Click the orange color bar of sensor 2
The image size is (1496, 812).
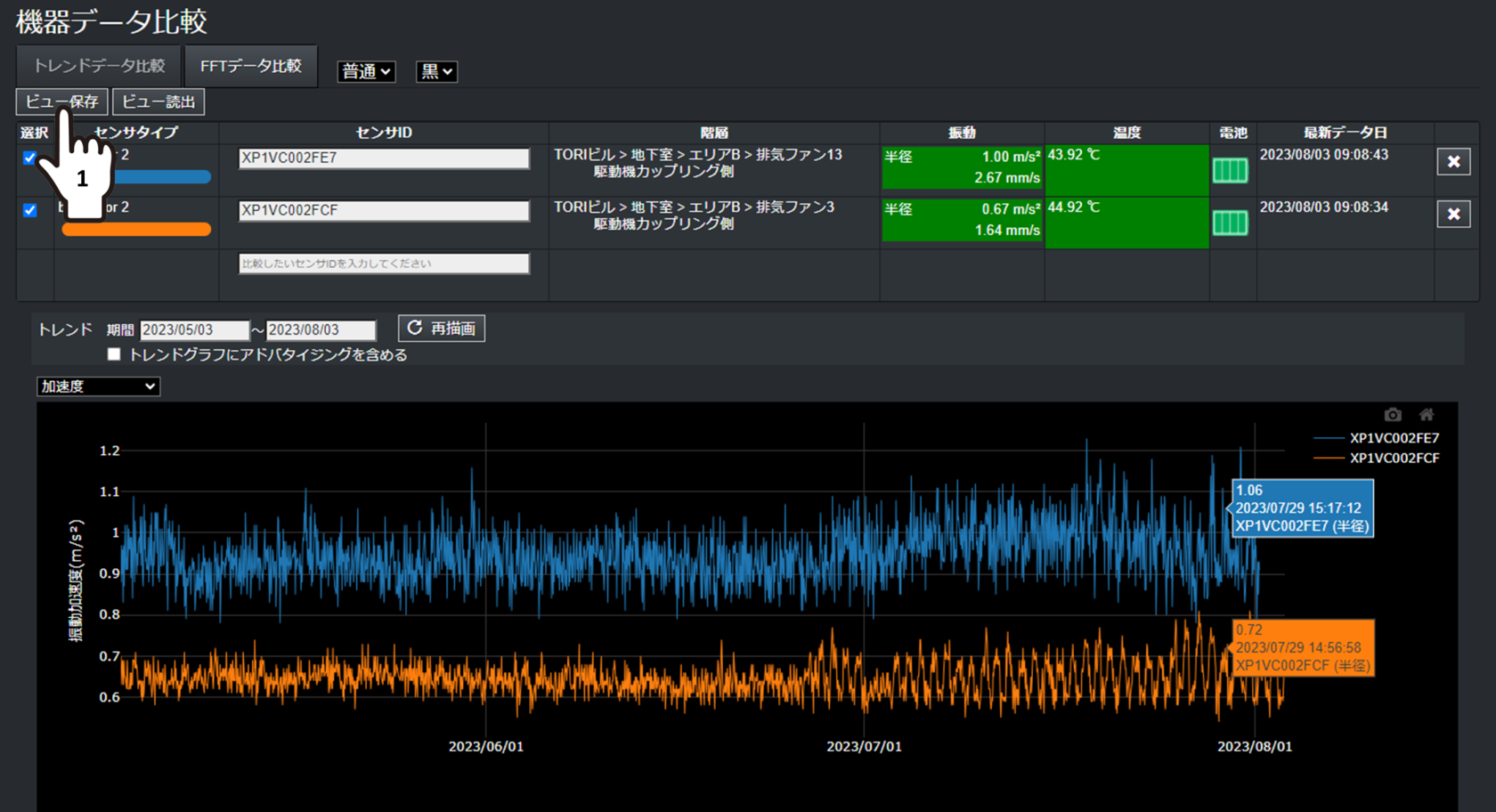pyautogui.click(x=136, y=230)
